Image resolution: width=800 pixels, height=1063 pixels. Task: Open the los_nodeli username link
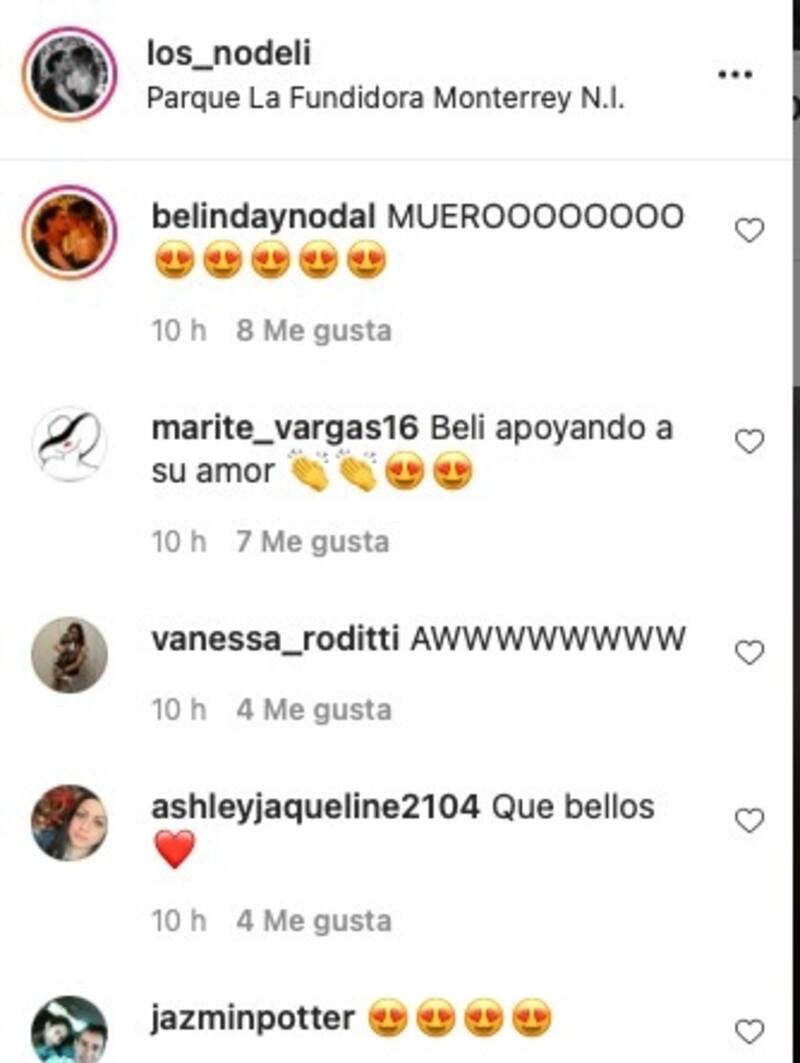pos(229,53)
